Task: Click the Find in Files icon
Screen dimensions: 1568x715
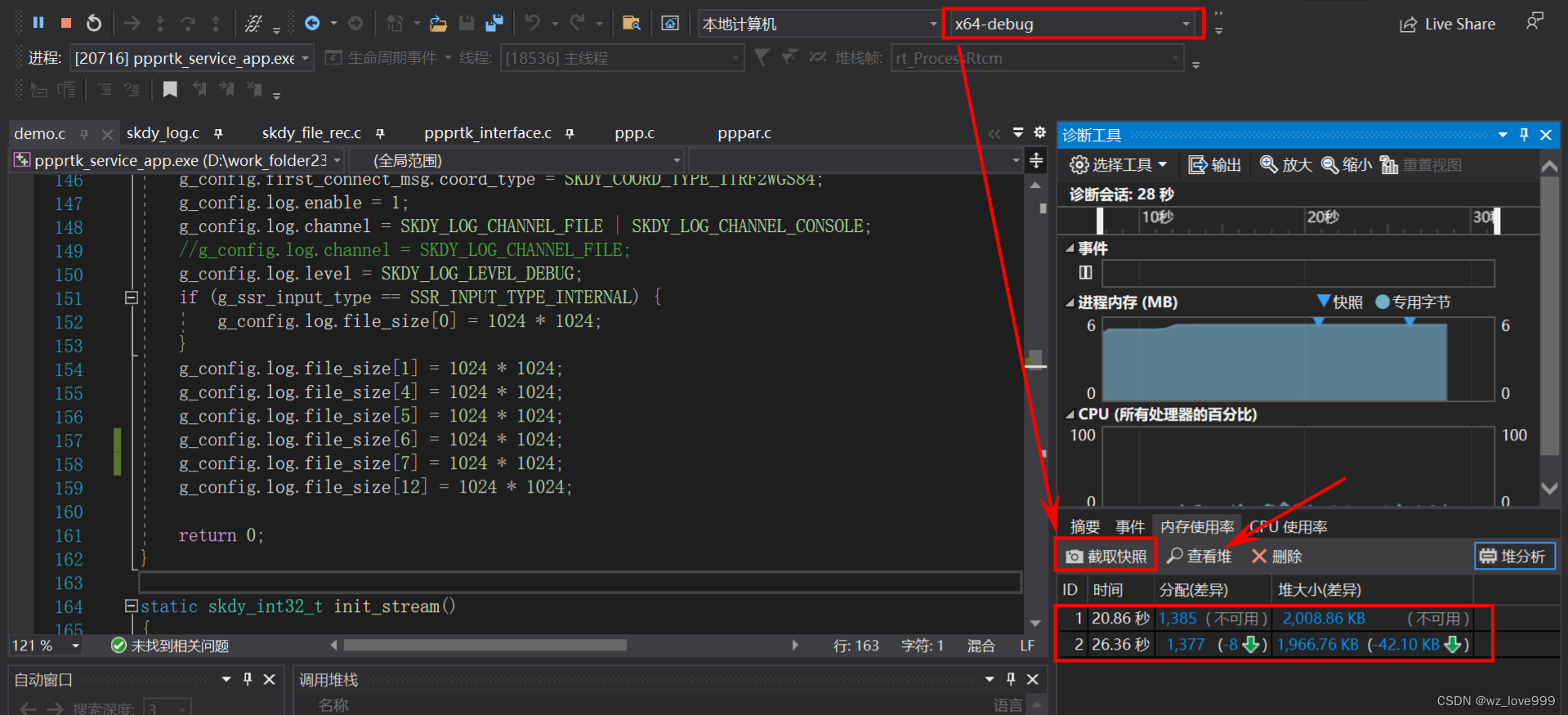Action: click(631, 23)
